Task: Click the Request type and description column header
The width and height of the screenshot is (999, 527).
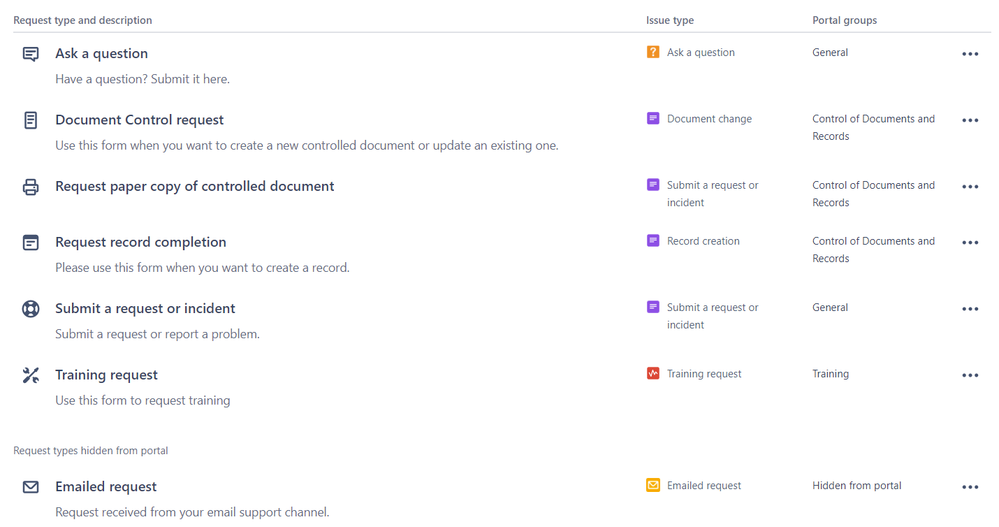Action: click(83, 20)
